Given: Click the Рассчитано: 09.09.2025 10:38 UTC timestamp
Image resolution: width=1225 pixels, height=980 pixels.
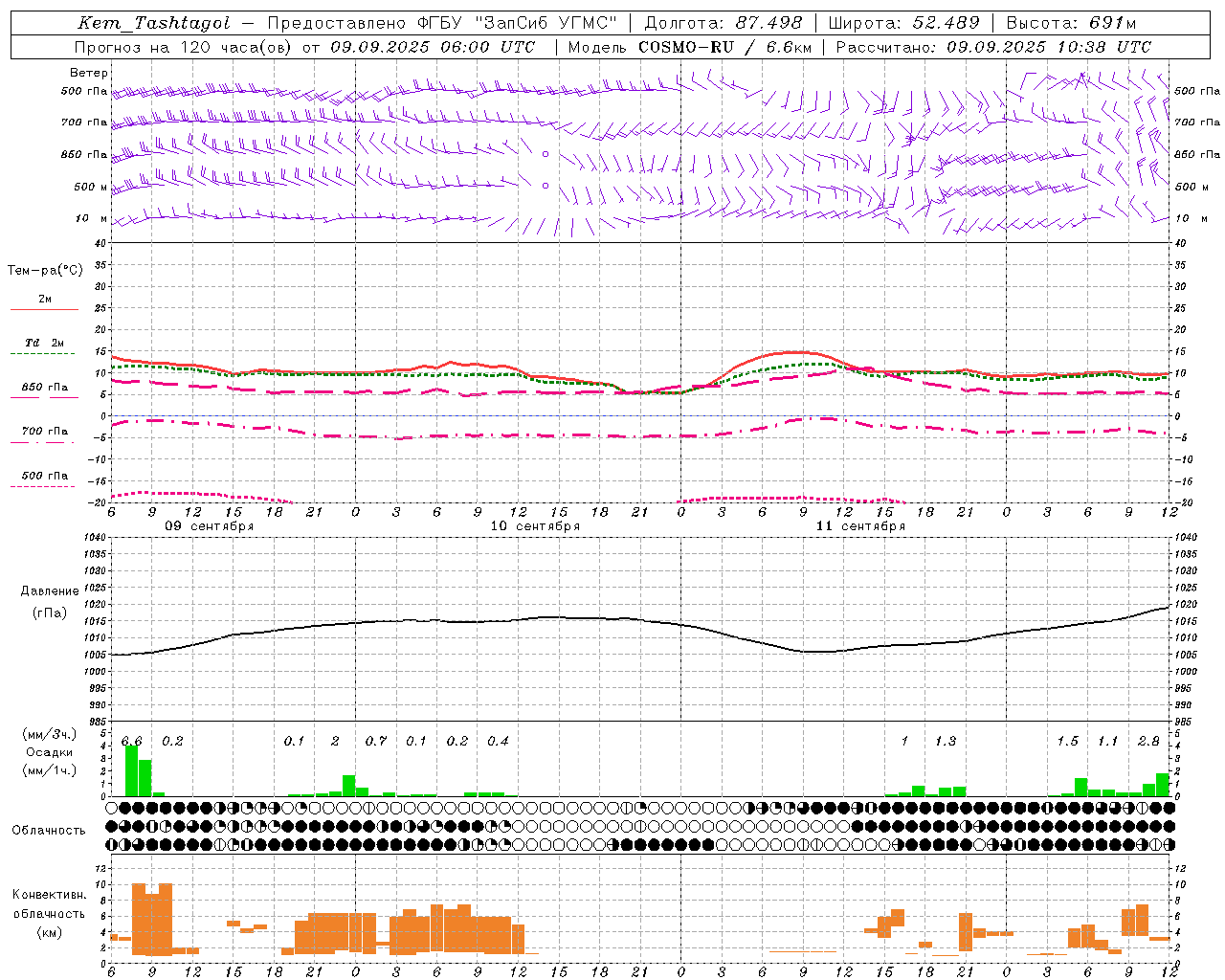Looking at the screenshot, I should (x=993, y=46).
